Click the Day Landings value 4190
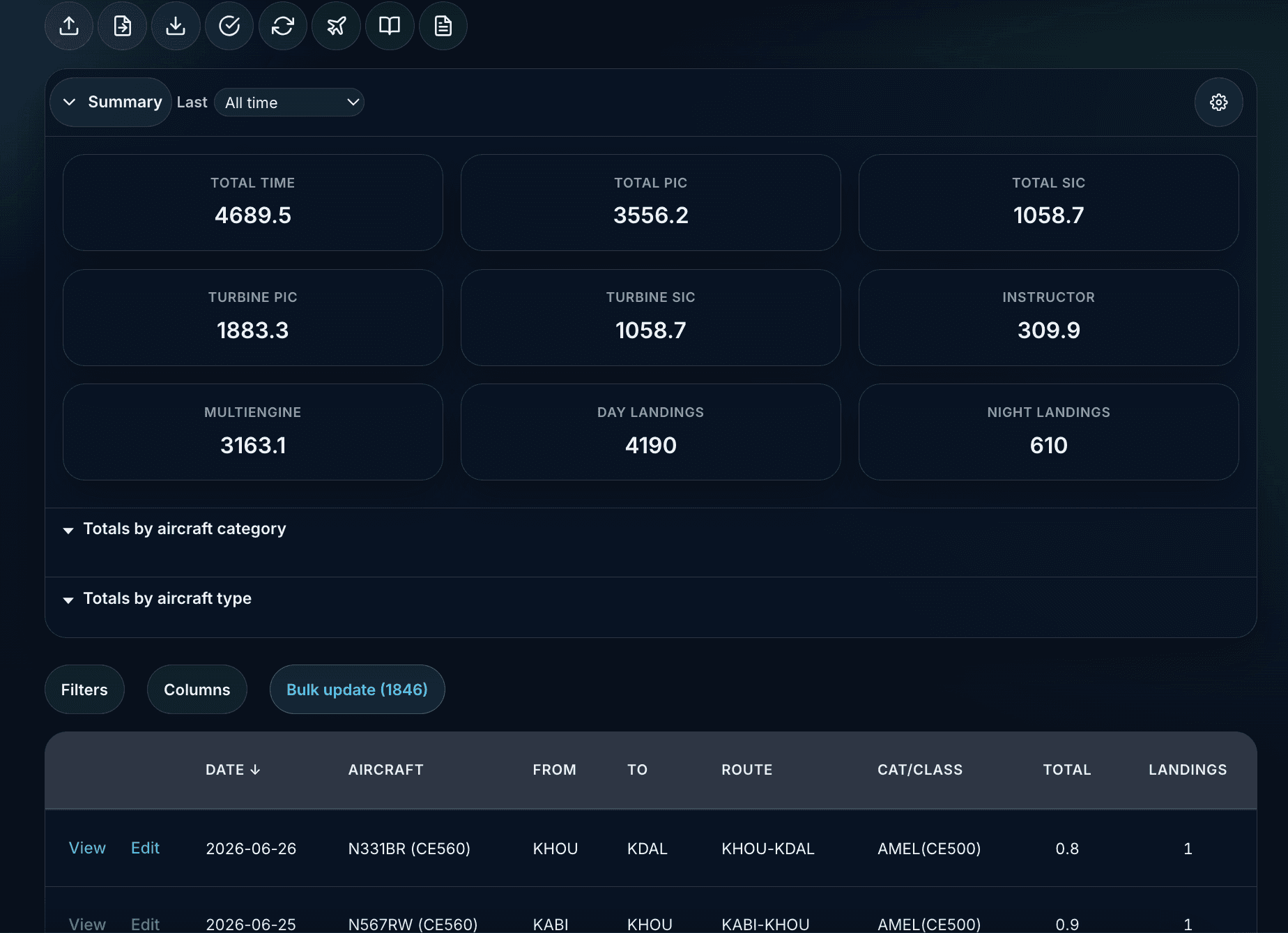This screenshot has height=933, width=1288. (651, 446)
